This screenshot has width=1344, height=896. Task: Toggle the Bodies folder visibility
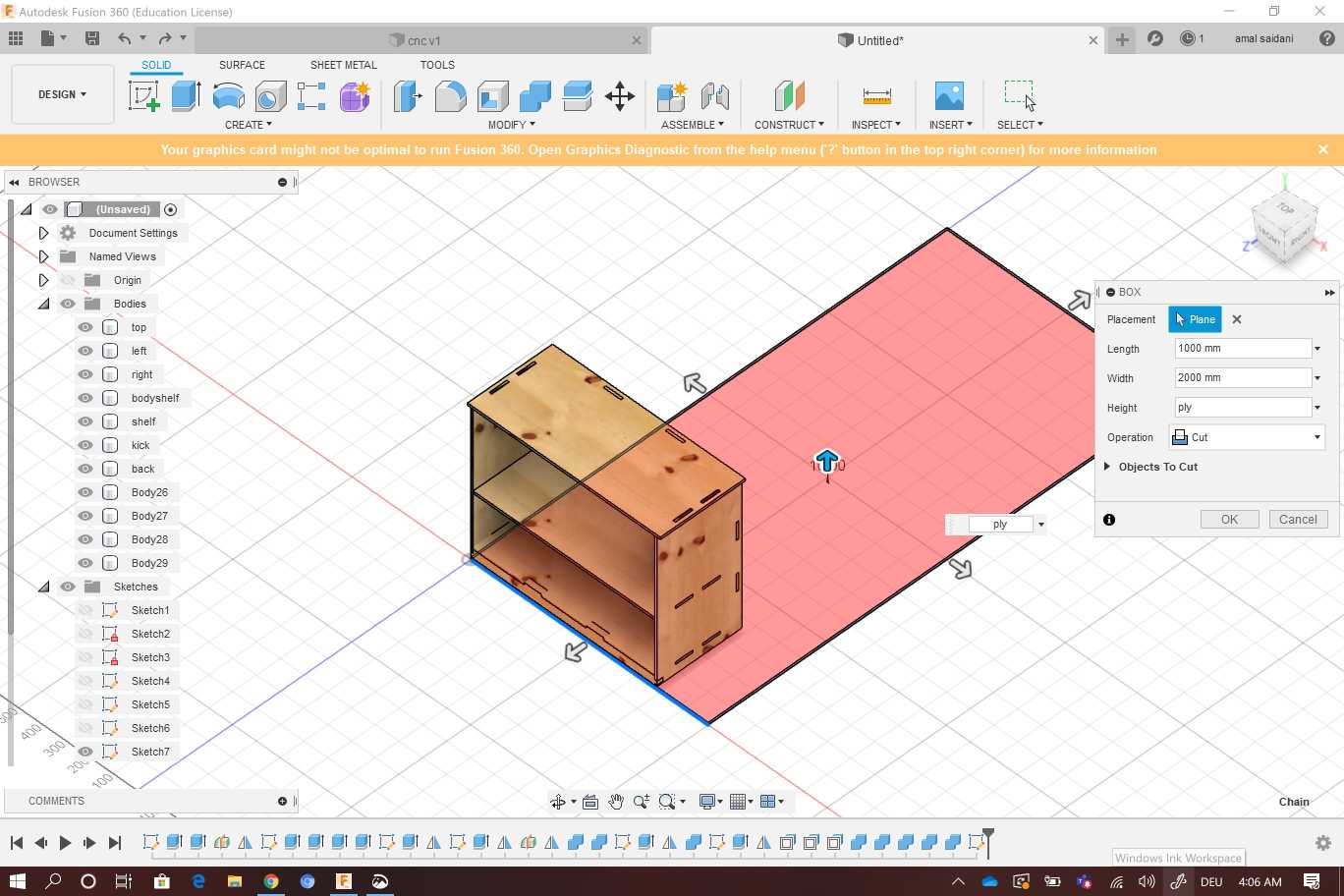[x=68, y=304]
